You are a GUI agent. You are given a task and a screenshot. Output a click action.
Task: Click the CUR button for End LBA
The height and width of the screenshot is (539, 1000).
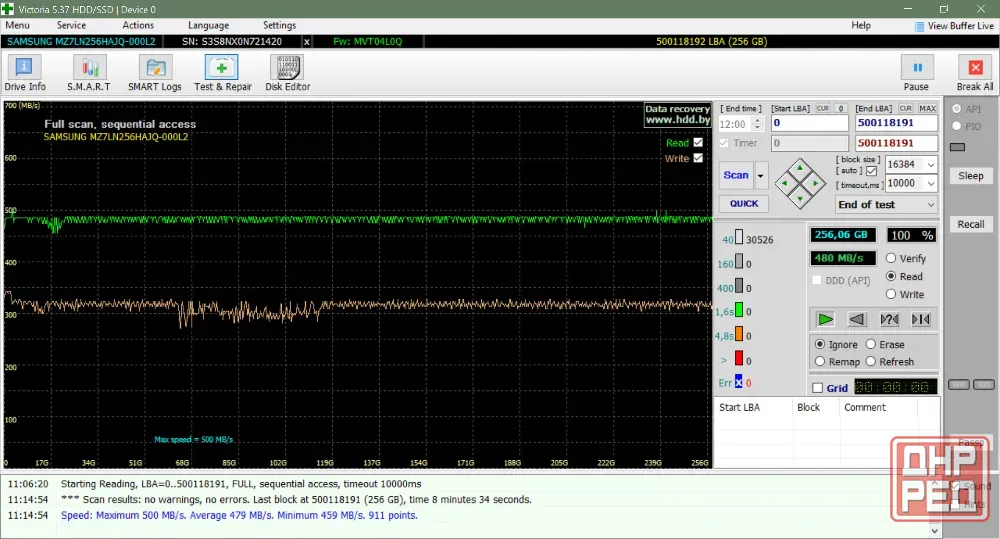pyautogui.click(x=906, y=108)
